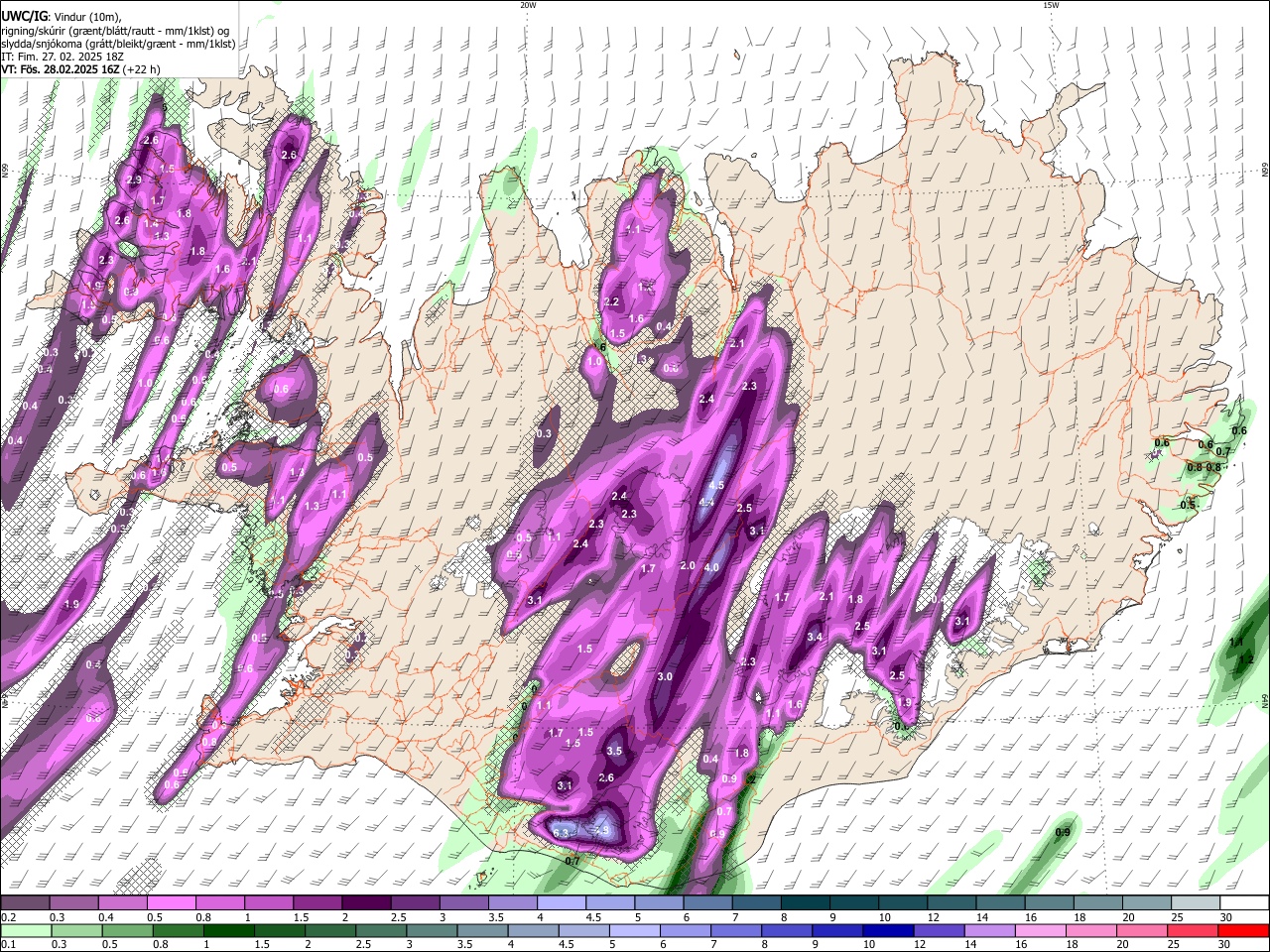
Task: Click the 5.3 precipitation value on the south coast
Action: click(x=561, y=832)
